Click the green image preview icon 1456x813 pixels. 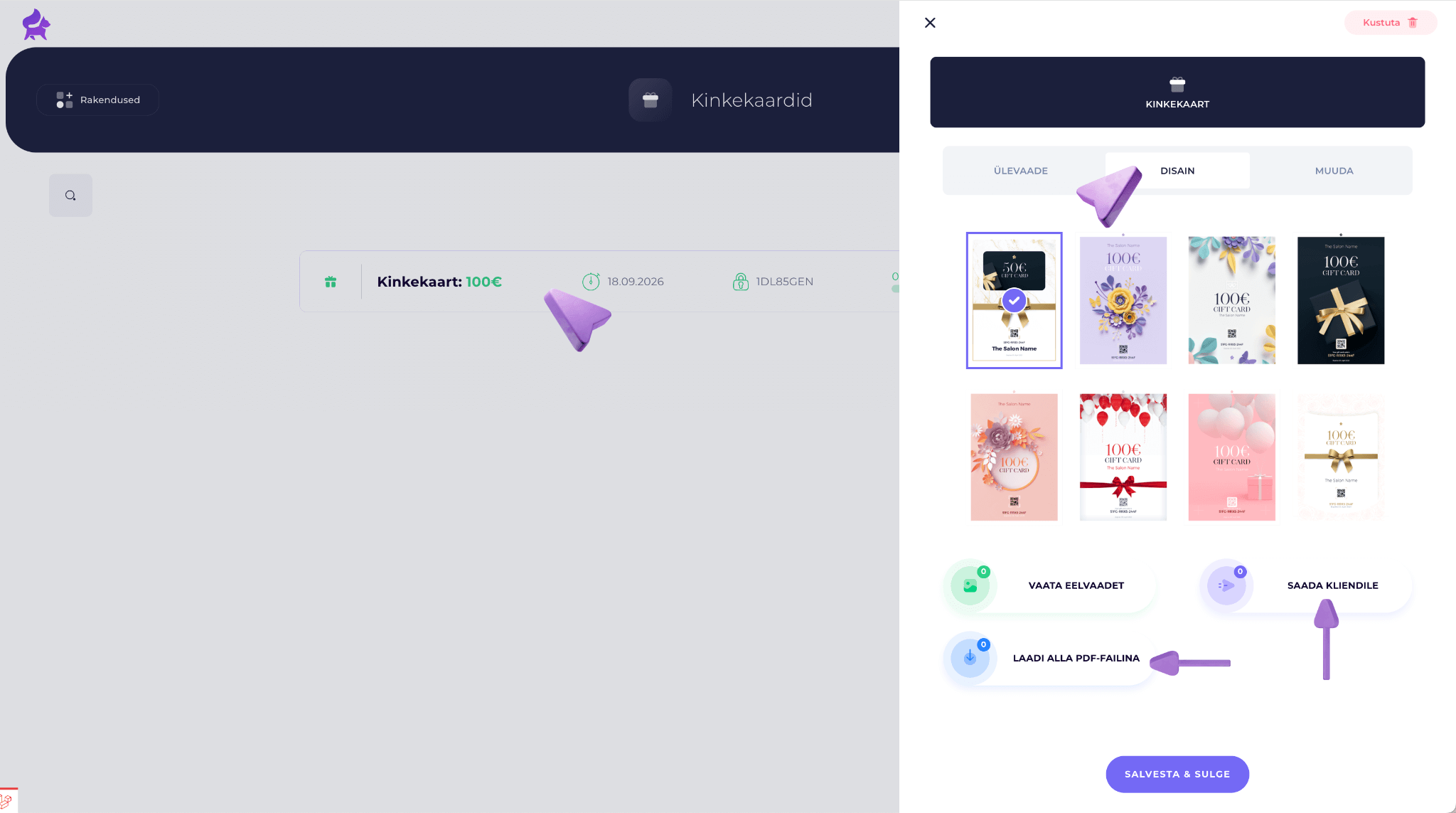tap(970, 586)
